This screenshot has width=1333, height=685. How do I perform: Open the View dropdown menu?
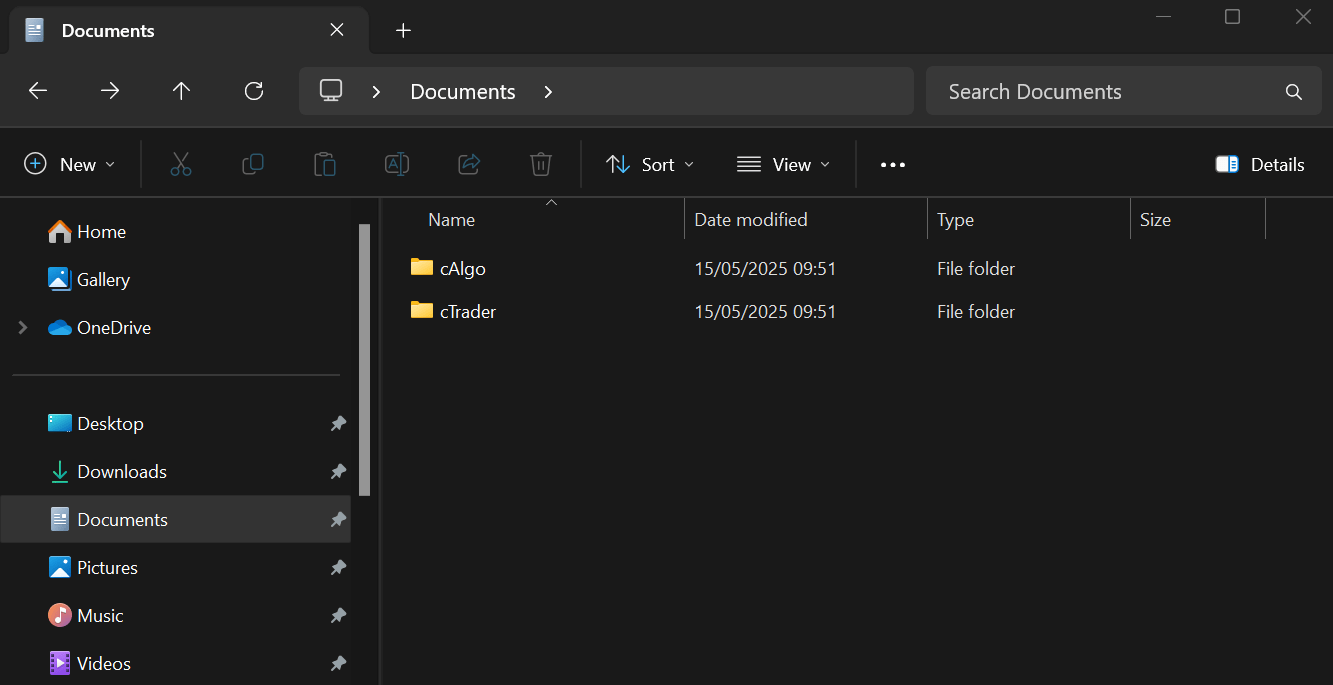tap(783, 164)
